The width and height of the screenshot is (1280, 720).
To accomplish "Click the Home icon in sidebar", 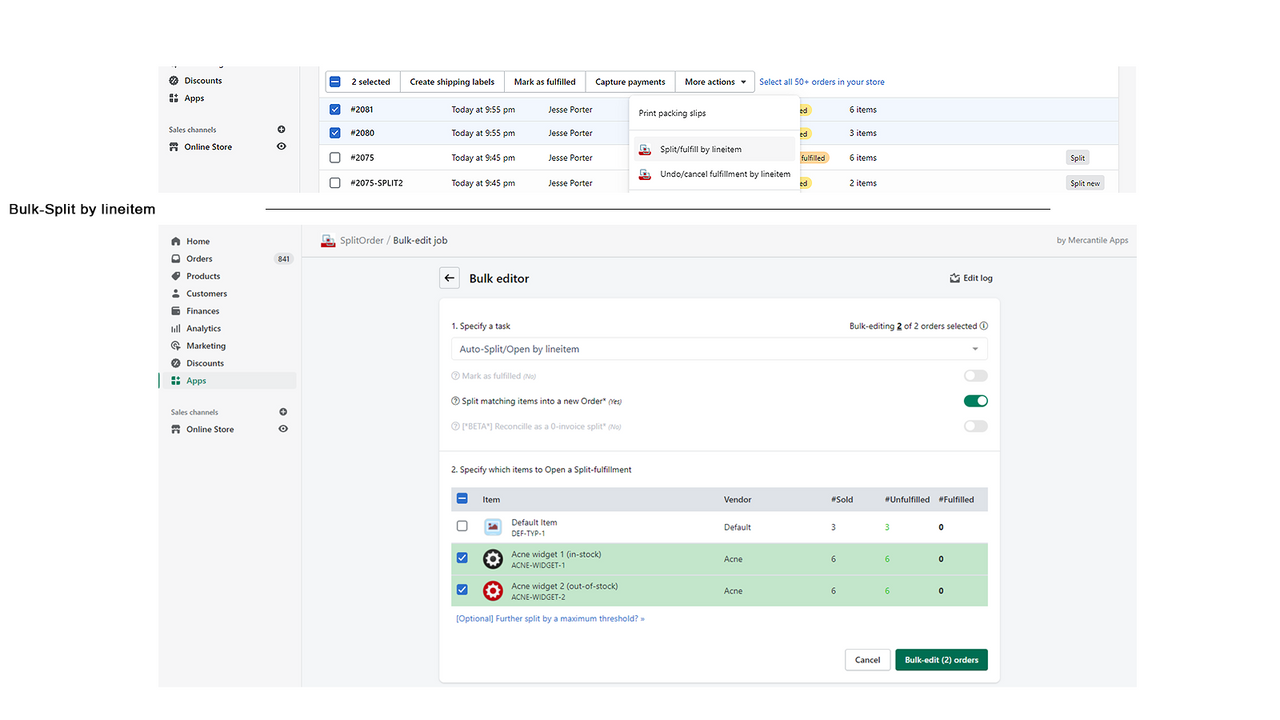I will 176,241.
